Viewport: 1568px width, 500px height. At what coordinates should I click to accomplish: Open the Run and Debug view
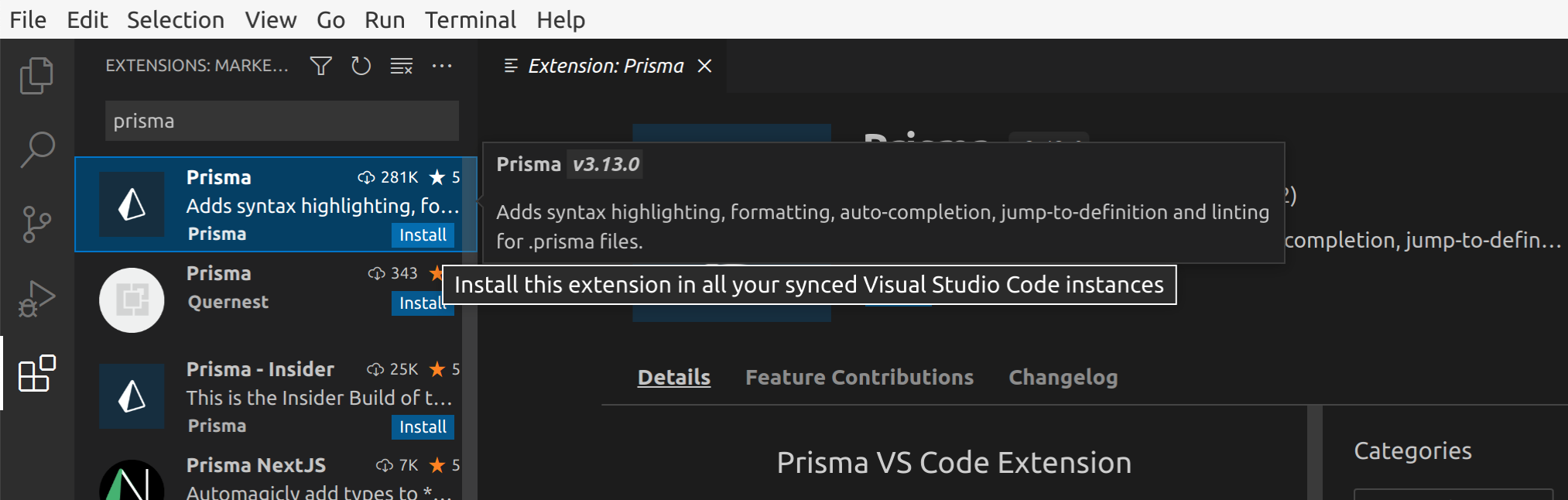[x=36, y=299]
